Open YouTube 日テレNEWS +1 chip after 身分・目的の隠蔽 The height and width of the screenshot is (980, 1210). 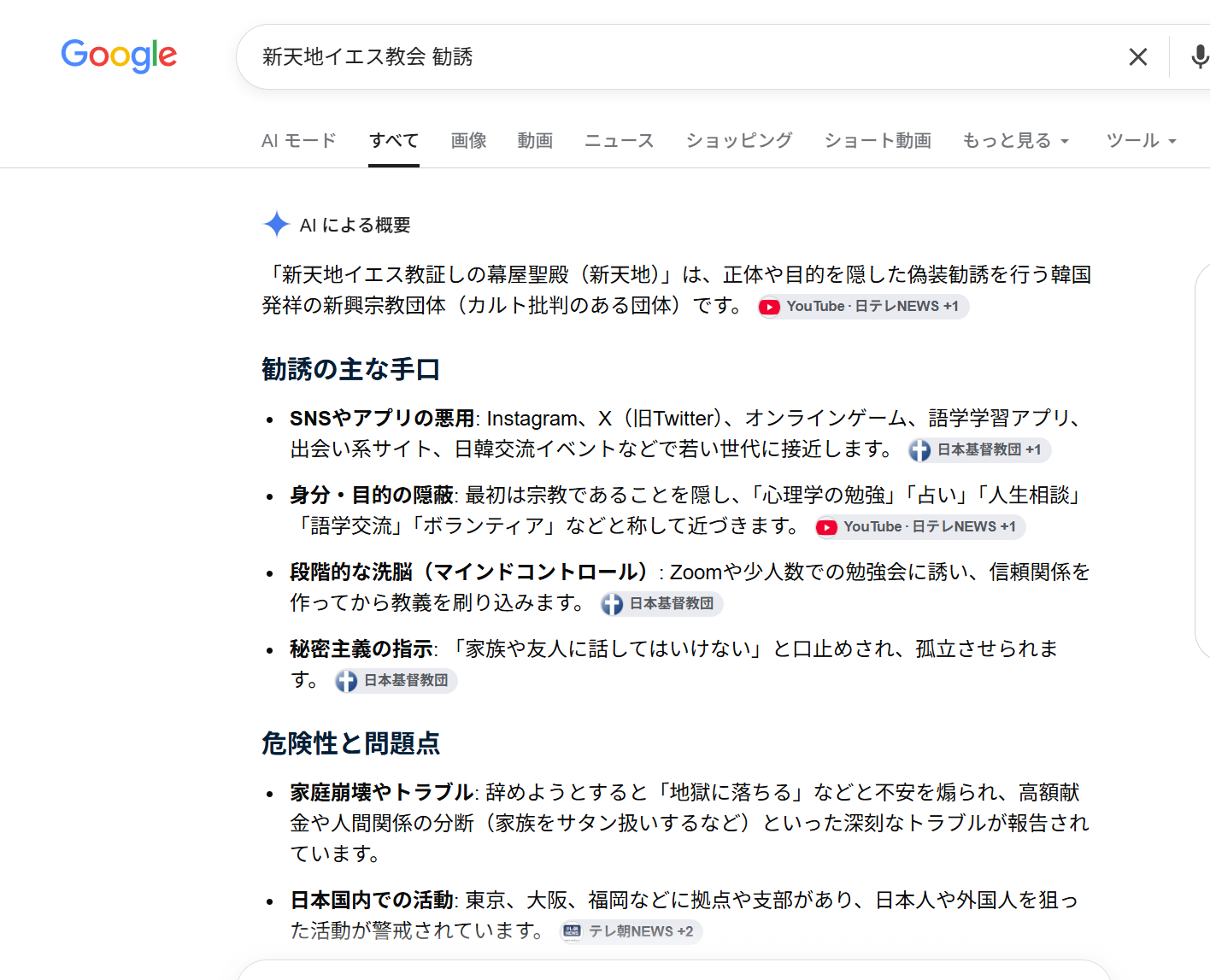click(919, 527)
